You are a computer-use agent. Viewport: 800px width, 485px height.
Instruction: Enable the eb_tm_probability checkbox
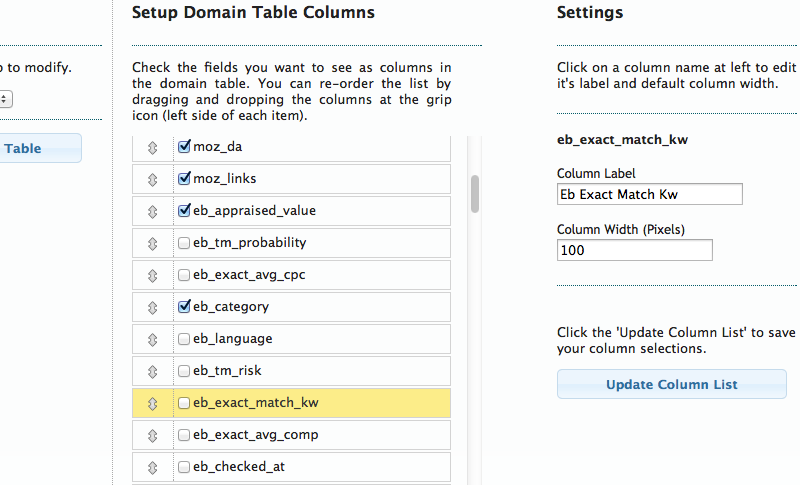pos(184,243)
